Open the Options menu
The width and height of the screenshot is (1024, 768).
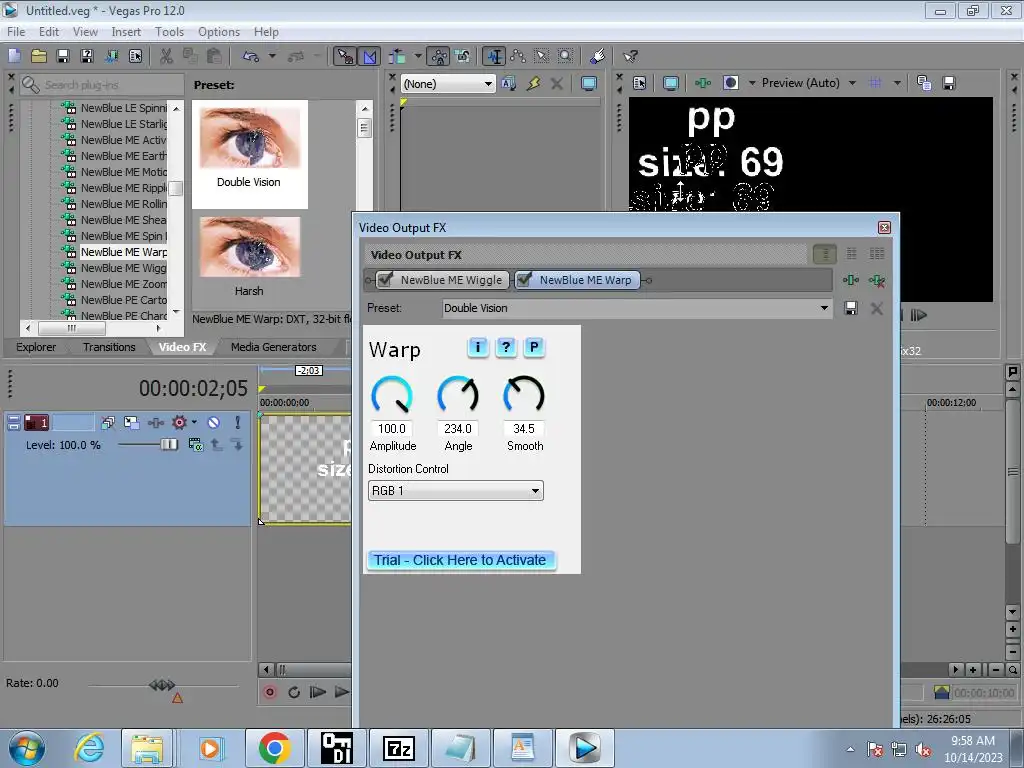click(219, 32)
